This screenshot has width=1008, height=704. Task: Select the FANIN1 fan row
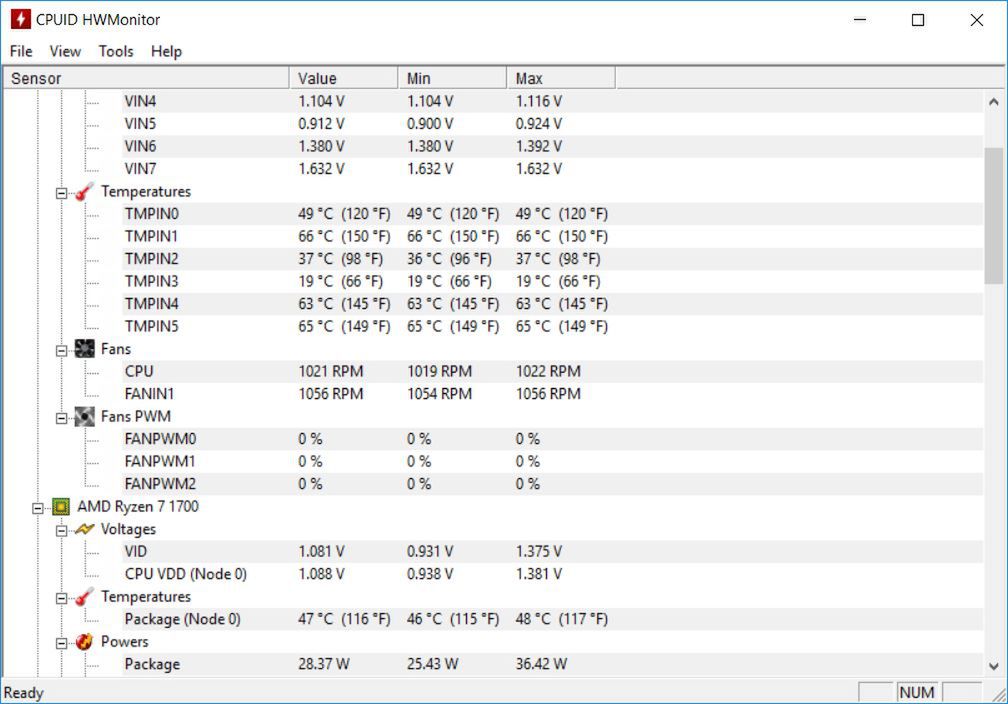pyautogui.click(x=149, y=394)
